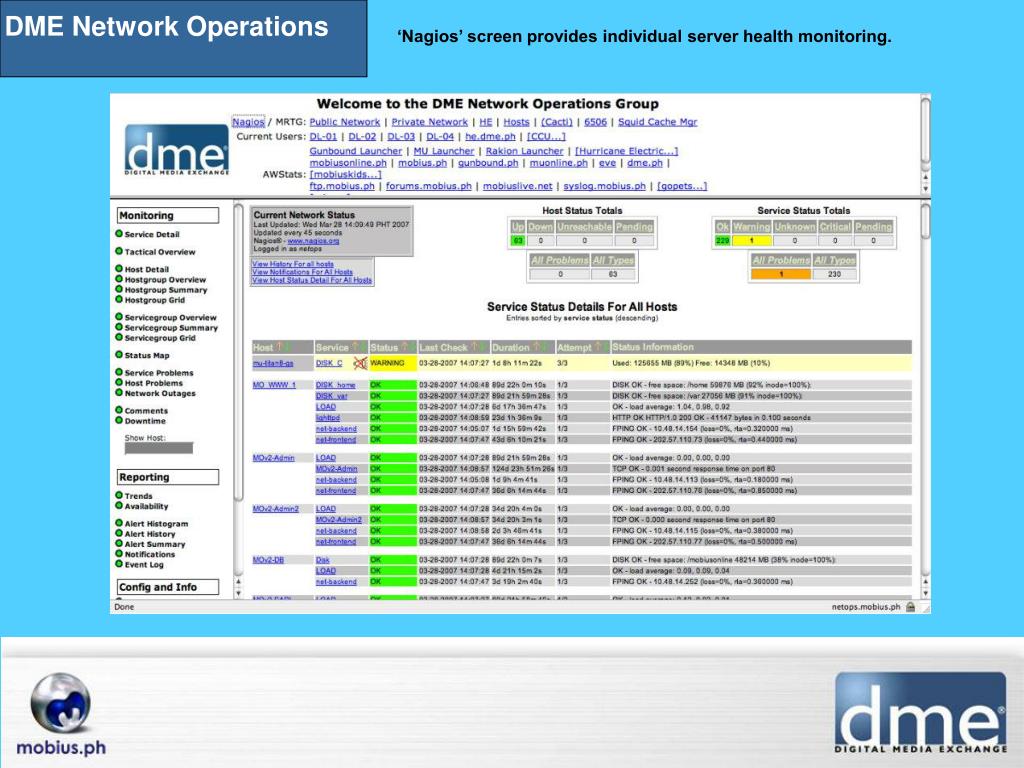Click the Critical service status header

835,227
